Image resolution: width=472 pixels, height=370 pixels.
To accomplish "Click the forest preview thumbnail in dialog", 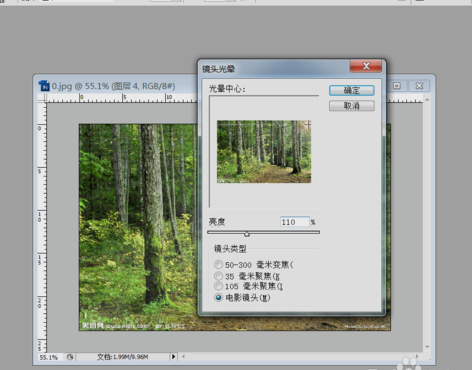I will [x=264, y=152].
